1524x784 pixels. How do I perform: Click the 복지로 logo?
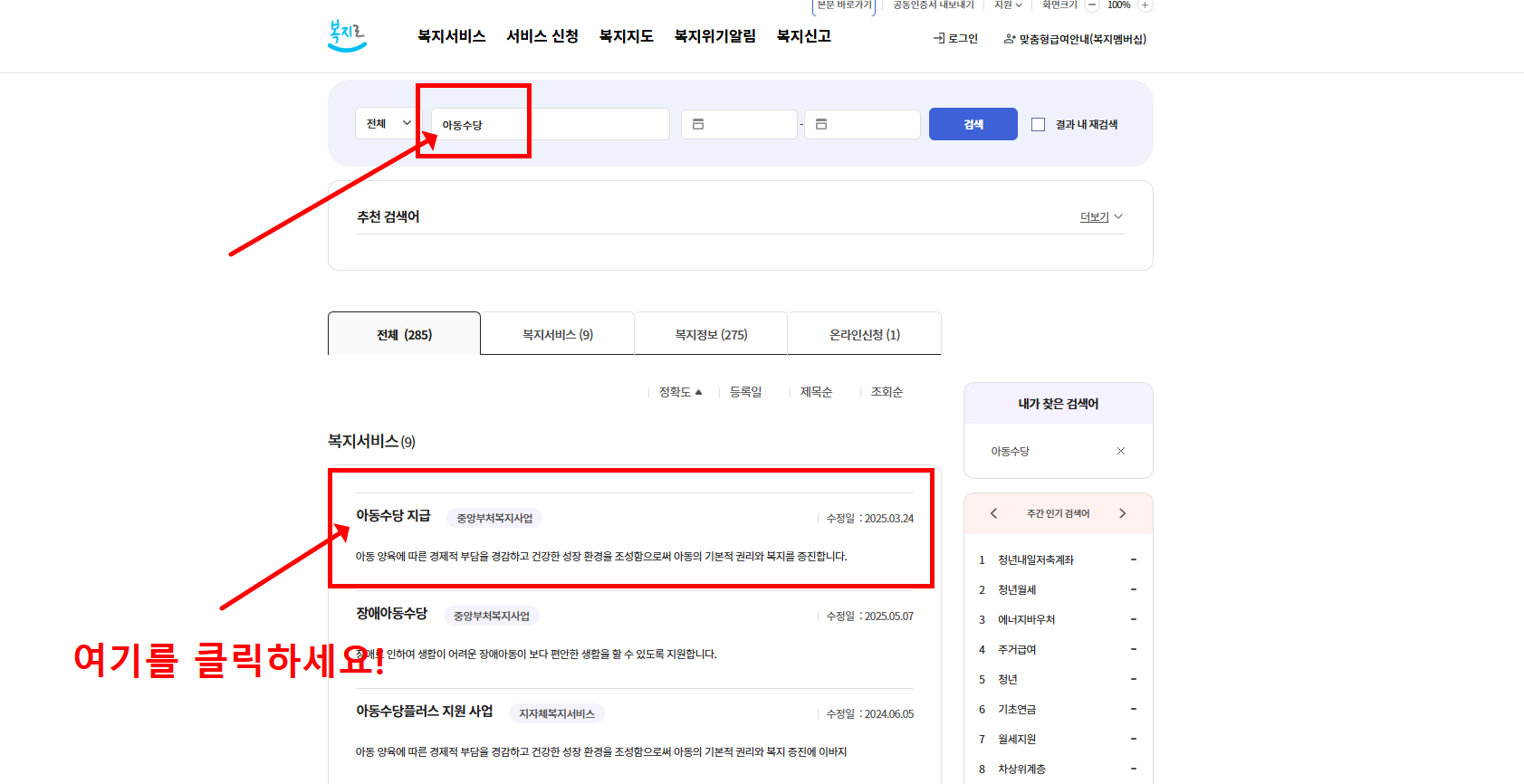348,36
